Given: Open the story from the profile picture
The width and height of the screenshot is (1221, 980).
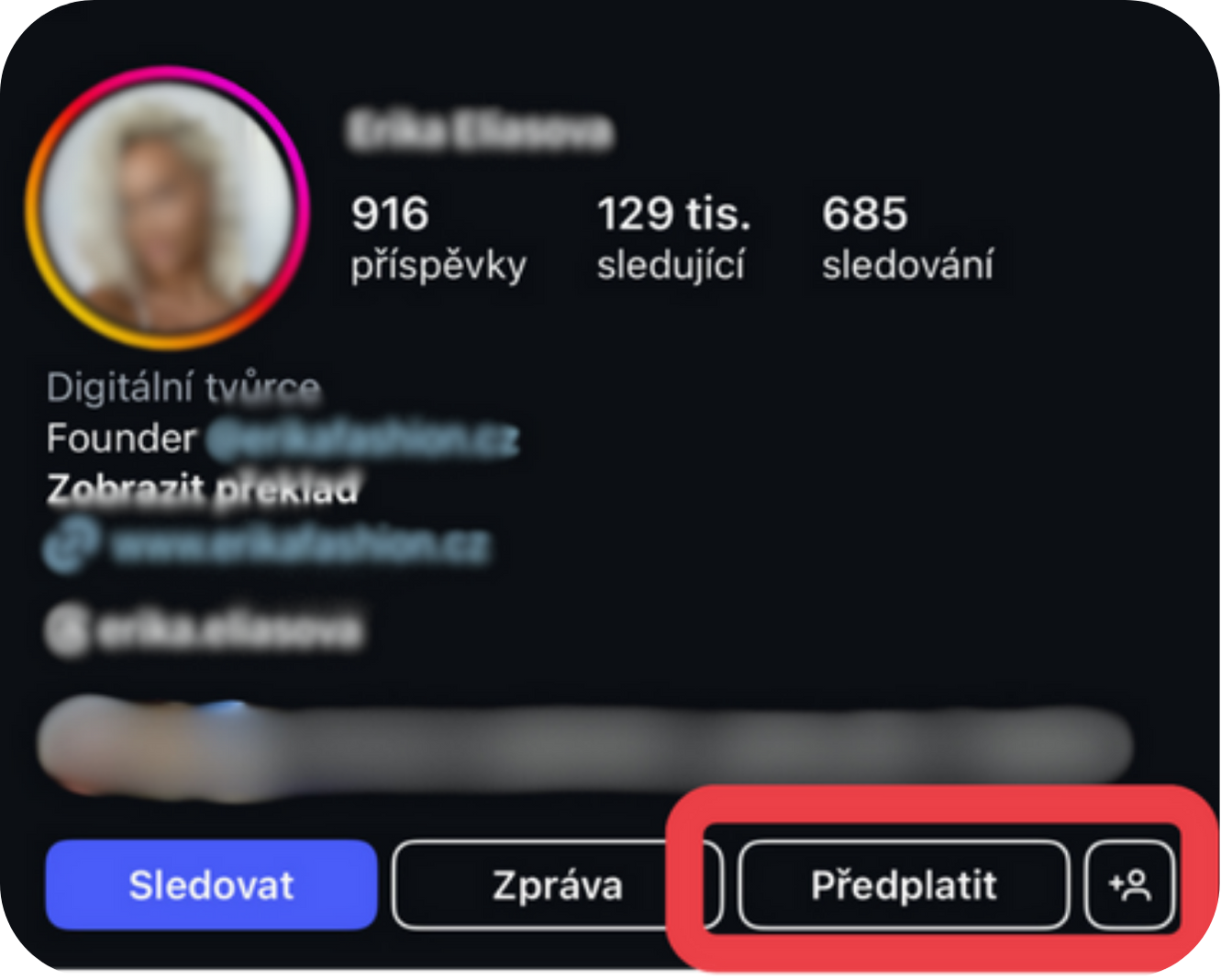Looking at the screenshot, I should (167, 207).
